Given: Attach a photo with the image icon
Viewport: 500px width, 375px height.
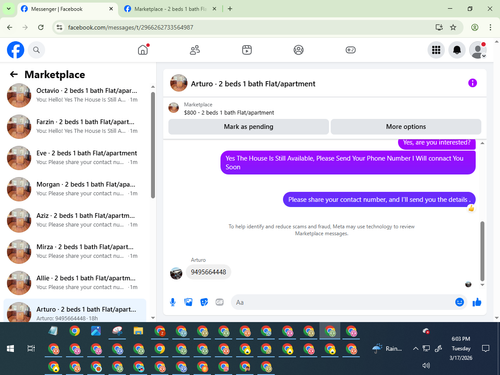Looking at the screenshot, I should click(188, 302).
